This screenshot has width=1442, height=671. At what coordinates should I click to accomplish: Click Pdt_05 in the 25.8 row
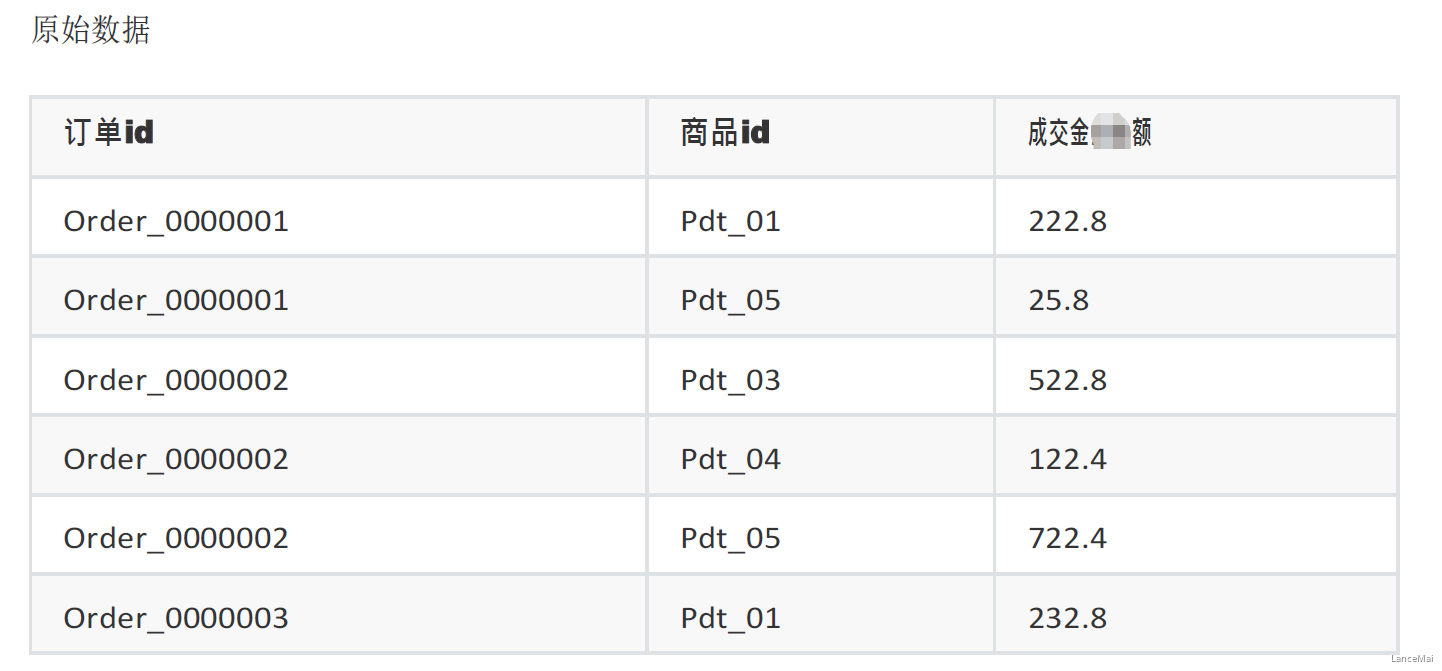click(730, 300)
